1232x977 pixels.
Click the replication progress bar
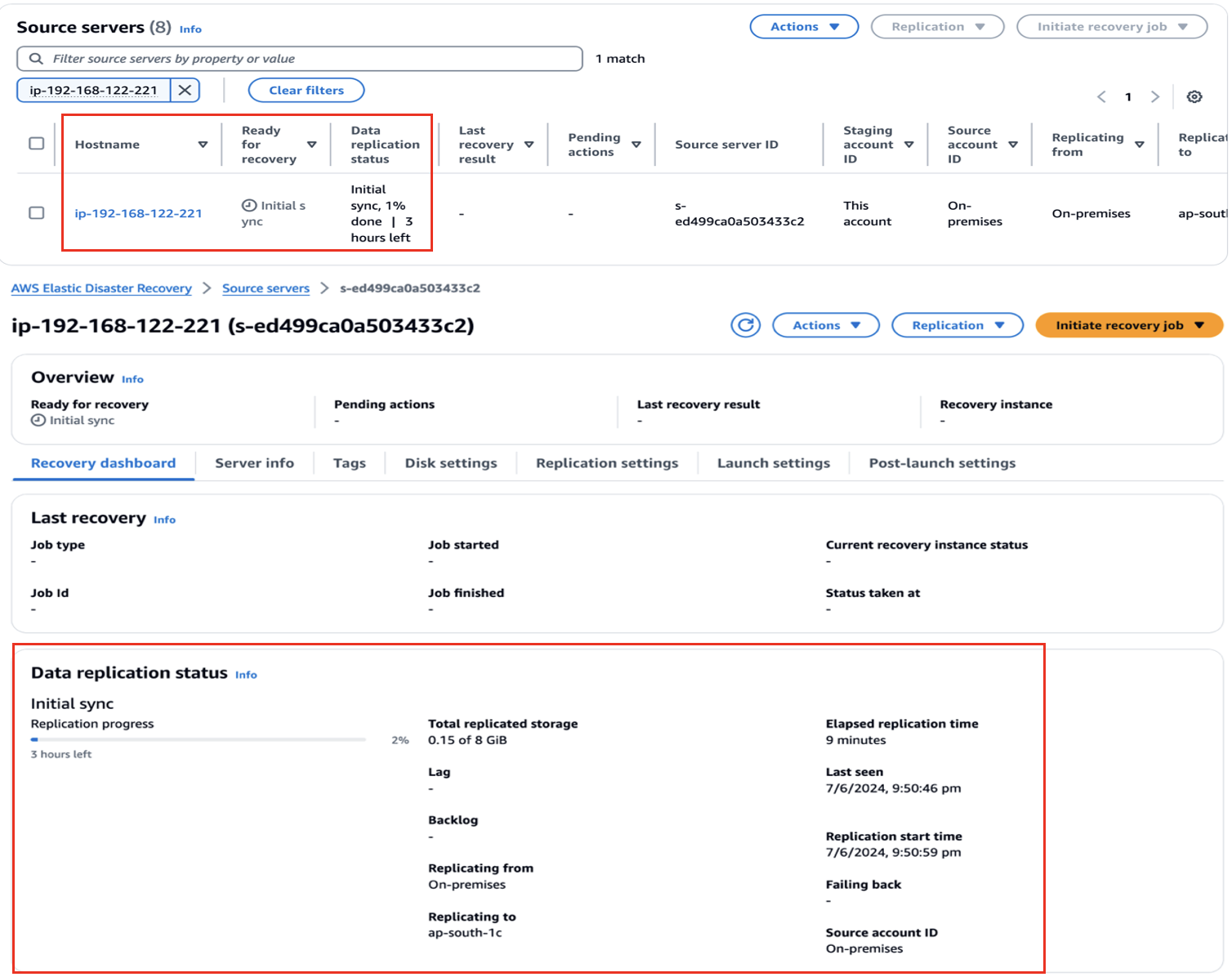[x=199, y=739]
